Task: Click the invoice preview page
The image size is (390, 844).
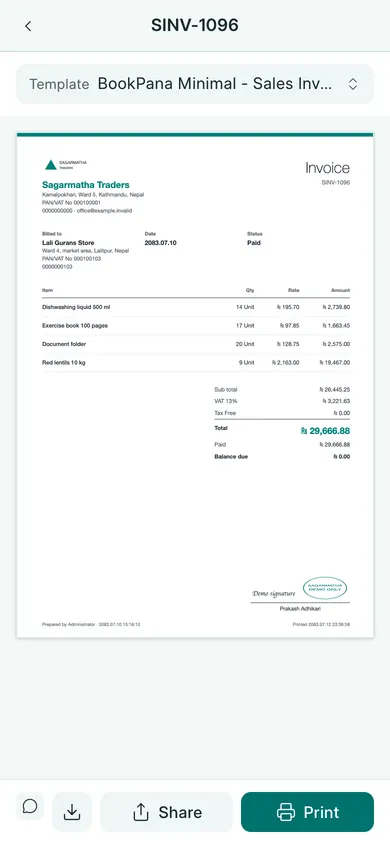Action: coord(195,385)
